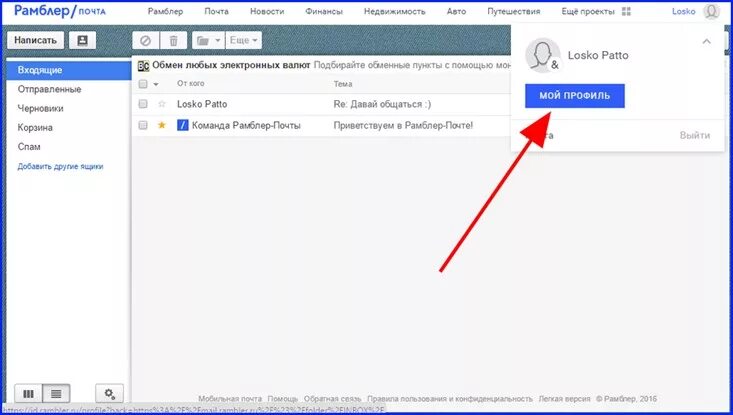Open the contacts address book icon
This screenshot has height=415, width=733.
(x=82, y=41)
